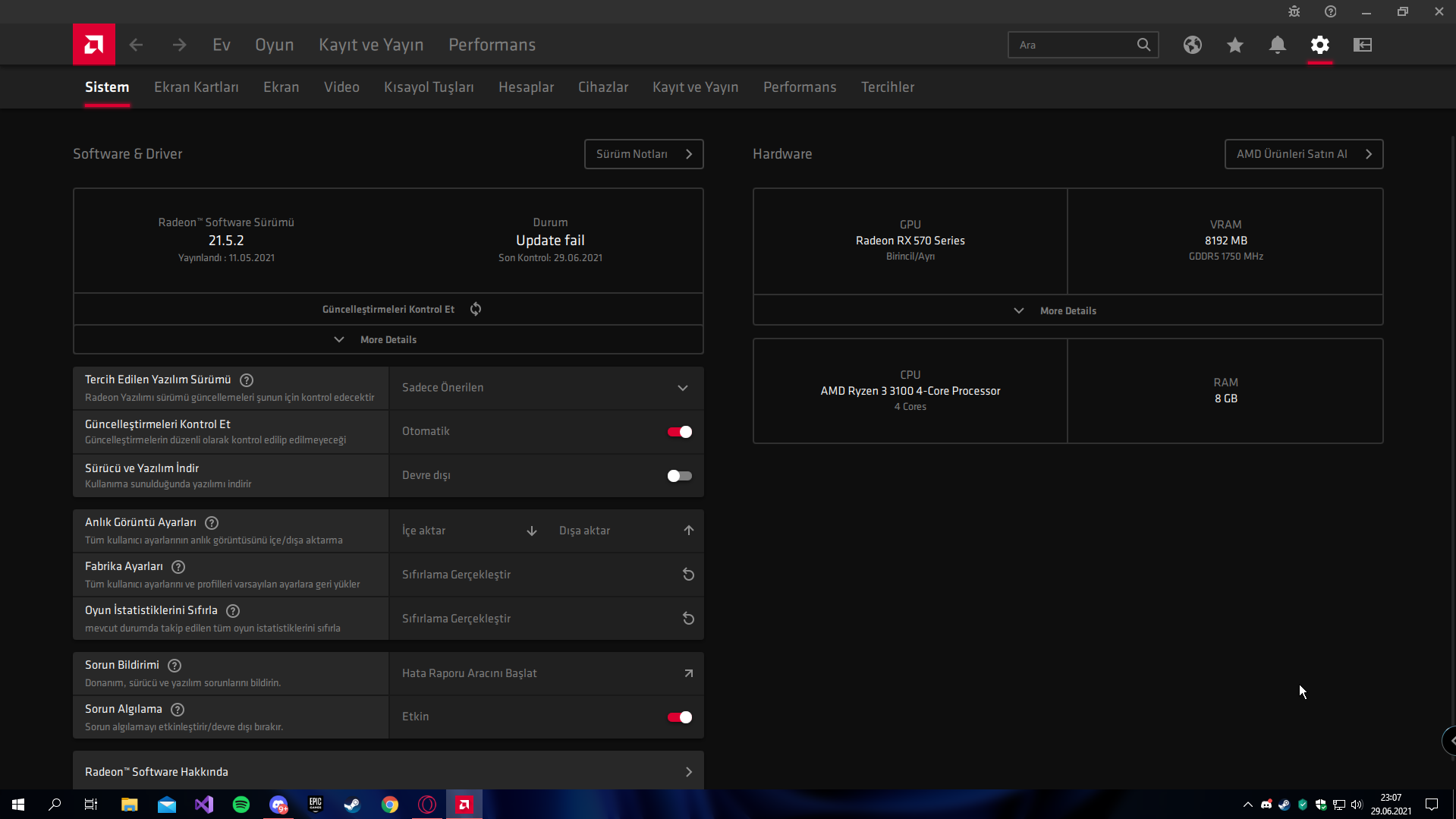This screenshot has width=1456, height=819.
Task: Click İçe aktar button
Action: point(468,531)
